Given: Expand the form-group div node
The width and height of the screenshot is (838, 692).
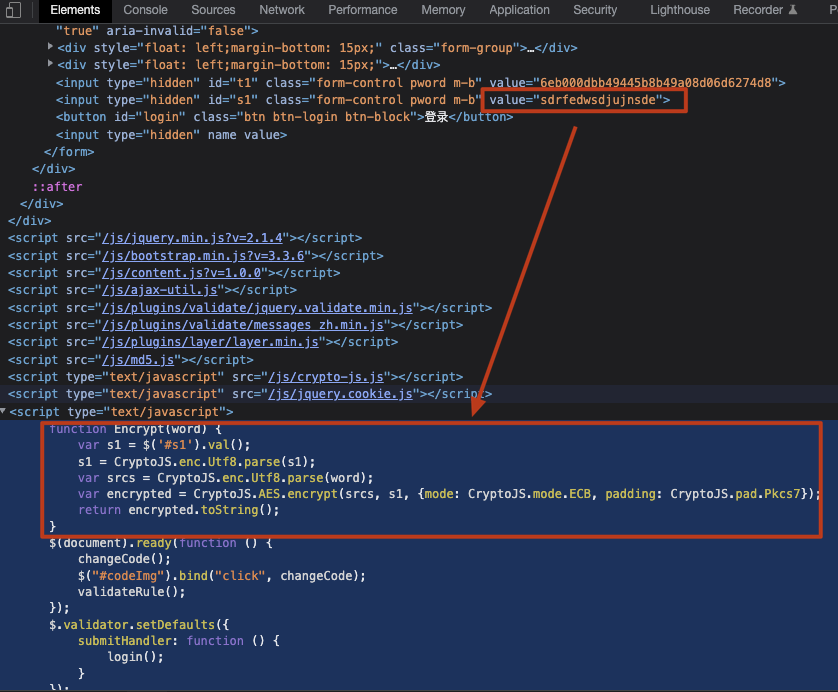Looking at the screenshot, I should 50,46.
